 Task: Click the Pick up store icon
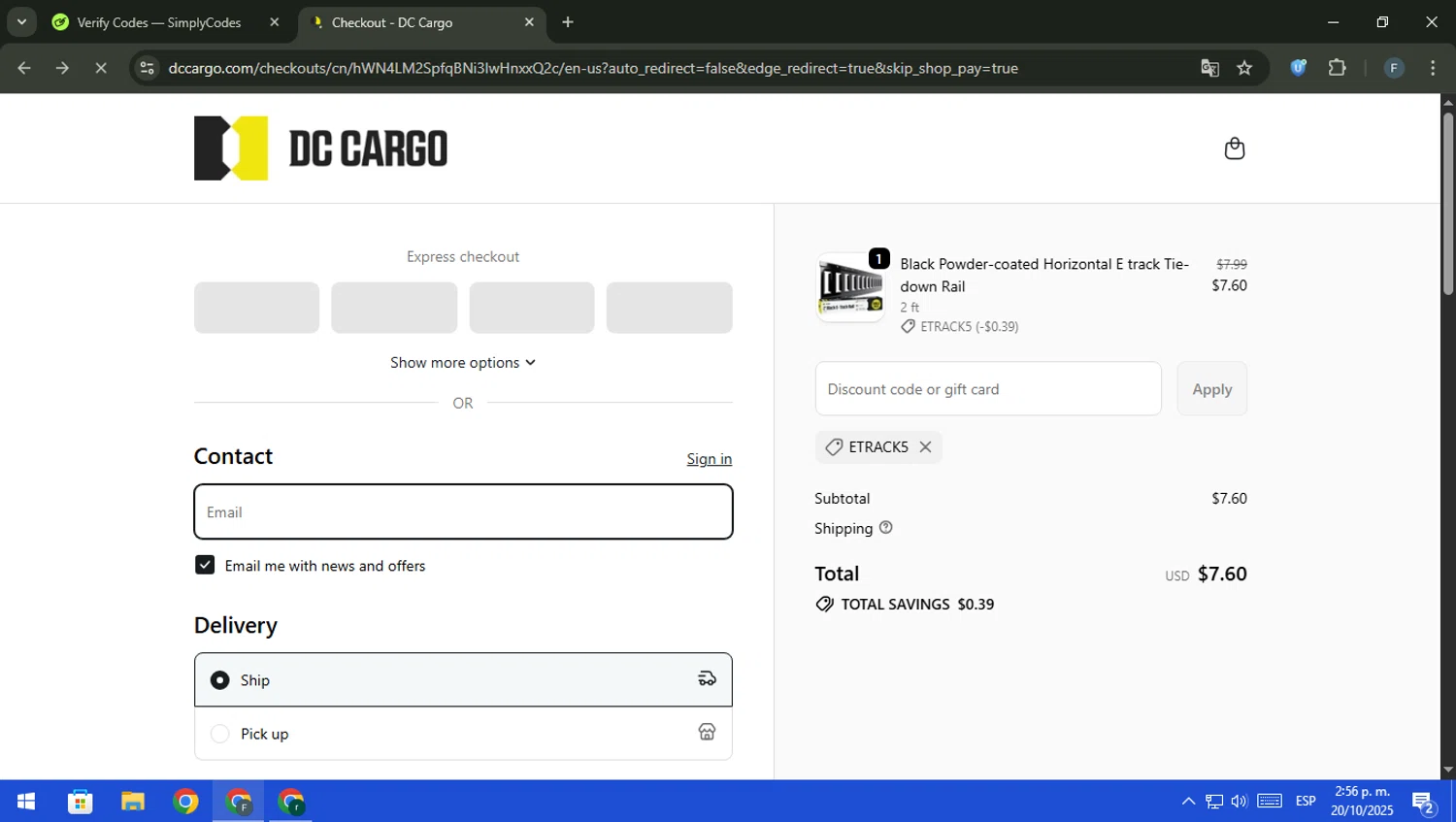[x=707, y=733]
